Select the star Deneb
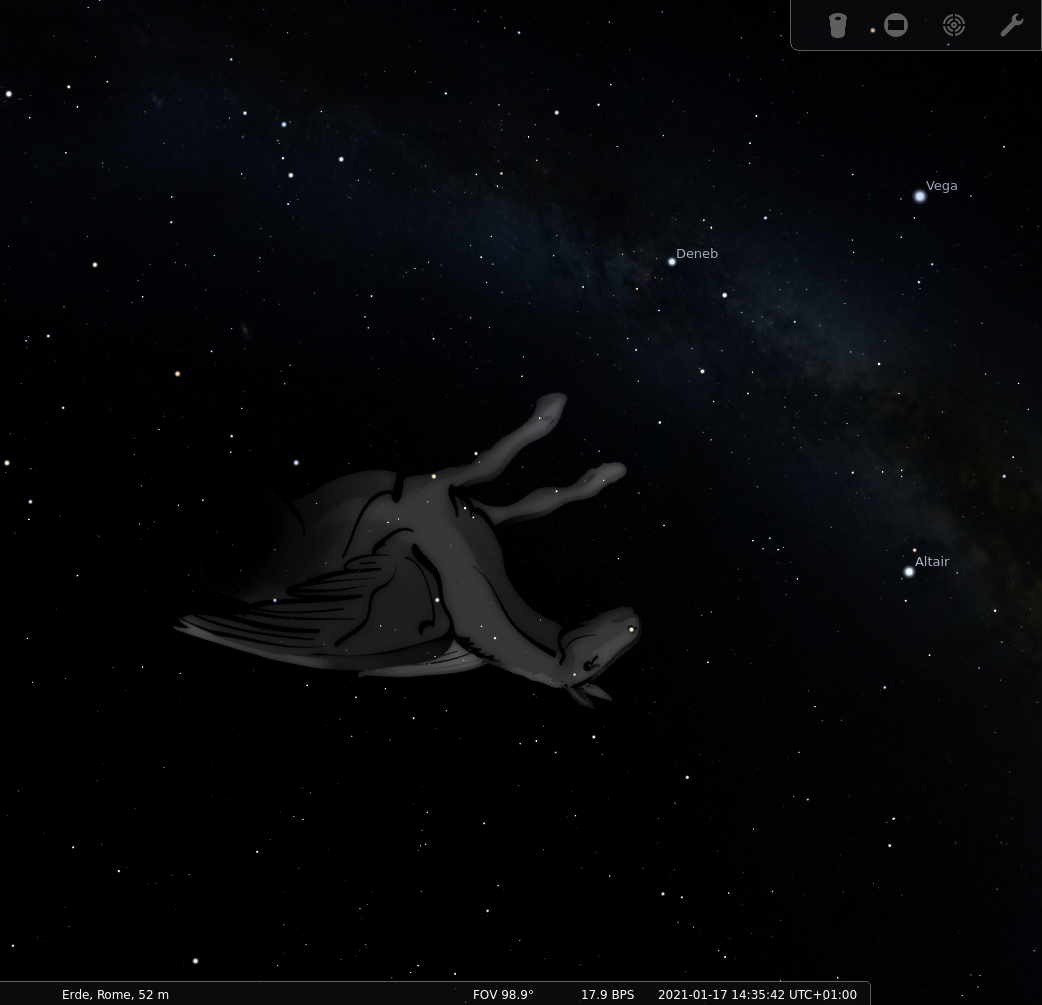 [x=672, y=262]
